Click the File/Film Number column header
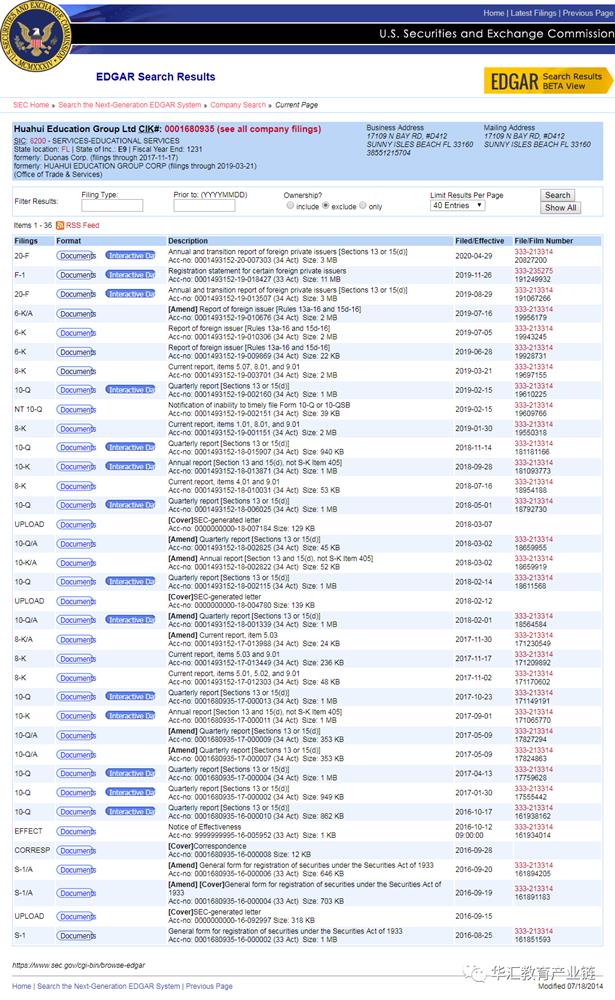 [544, 241]
